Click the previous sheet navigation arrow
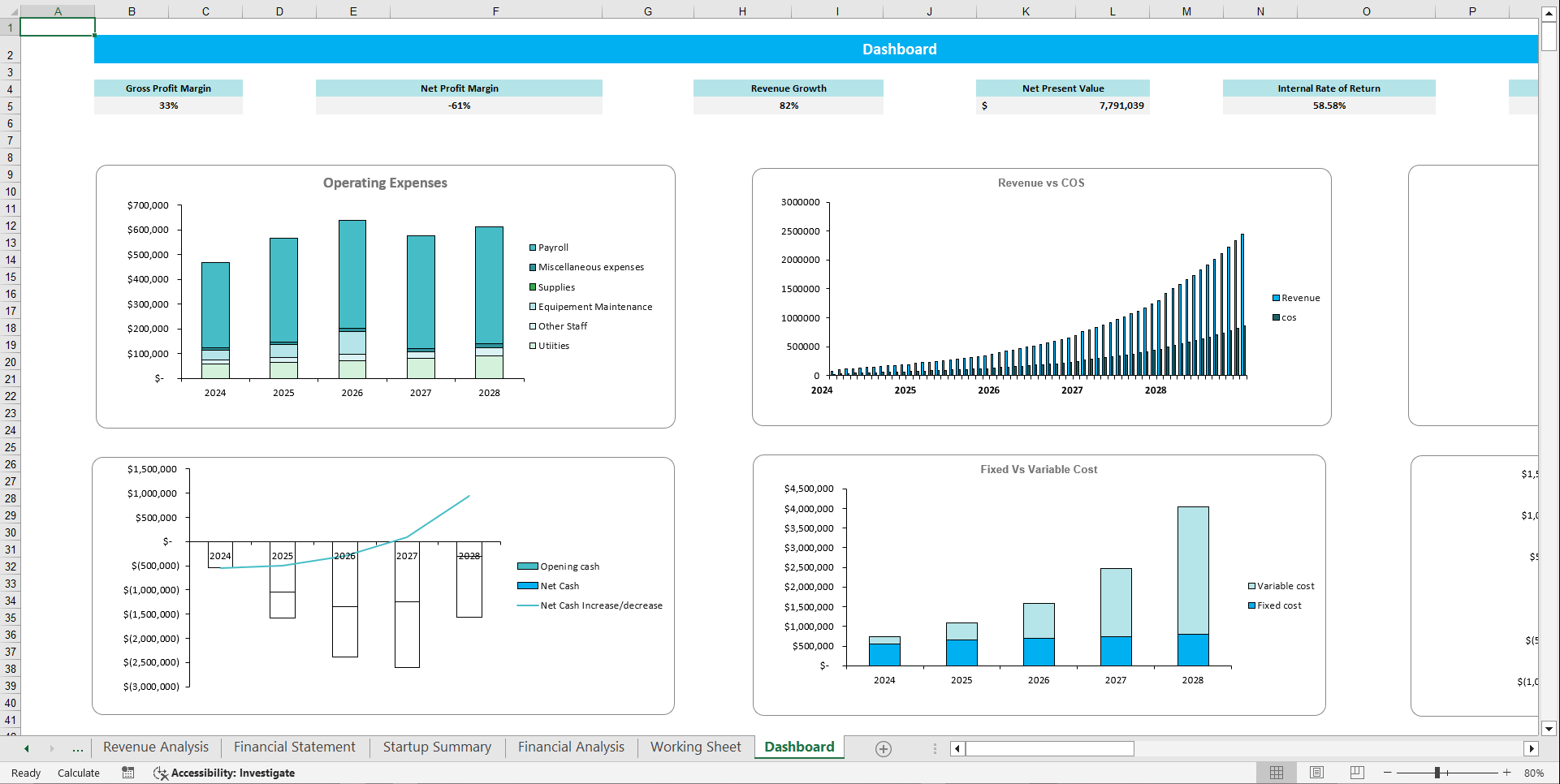Screen dimensions: 1560x784 click(26, 747)
